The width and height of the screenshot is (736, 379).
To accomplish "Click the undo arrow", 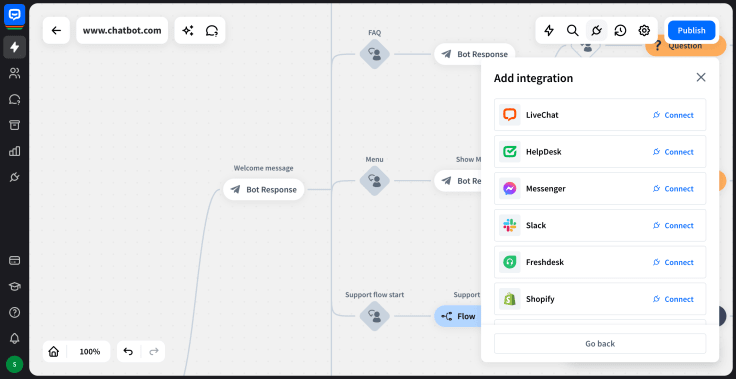I will pyautogui.click(x=128, y=351).
